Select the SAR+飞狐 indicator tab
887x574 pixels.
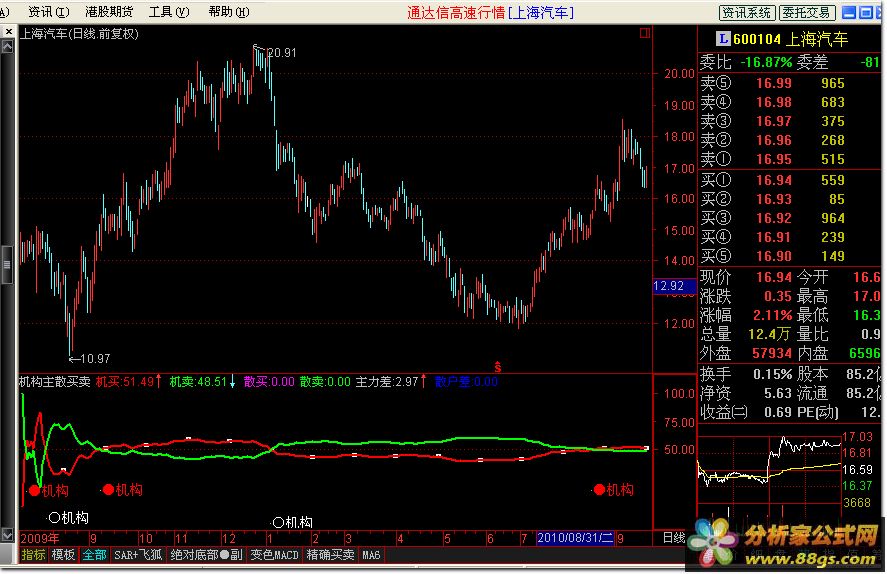pos(138,555)
